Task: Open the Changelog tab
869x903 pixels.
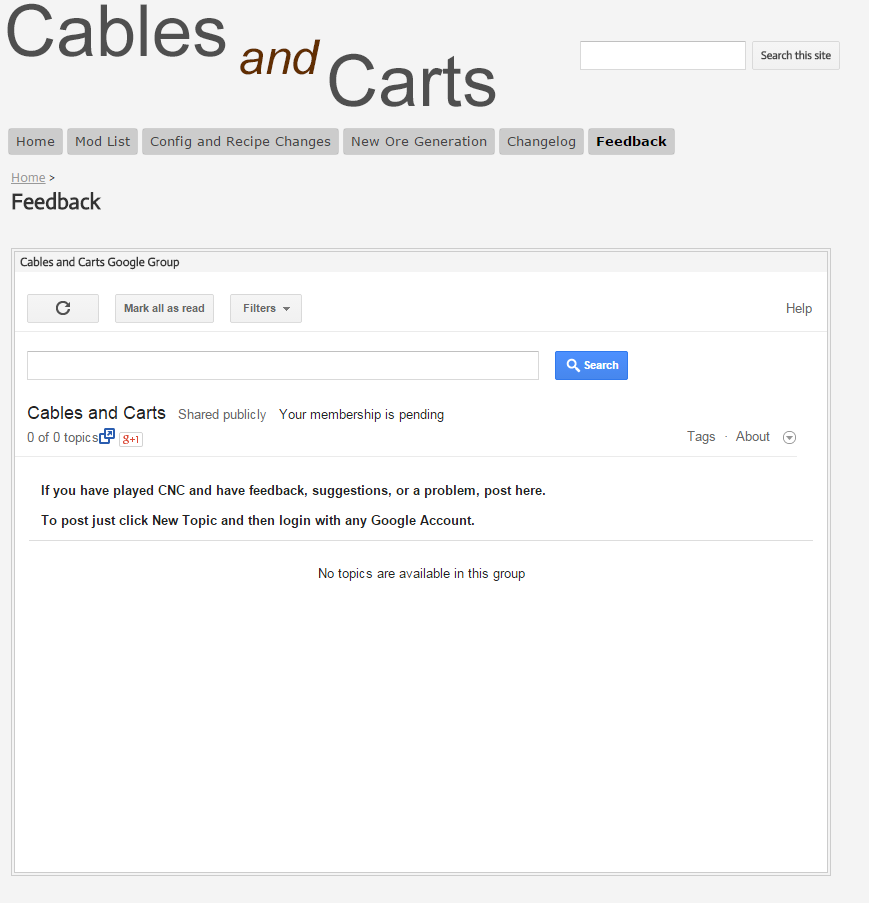Action: 541,141
